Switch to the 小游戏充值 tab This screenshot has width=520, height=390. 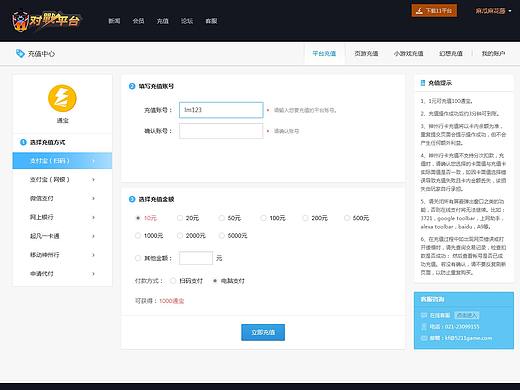tap(408, 53)
